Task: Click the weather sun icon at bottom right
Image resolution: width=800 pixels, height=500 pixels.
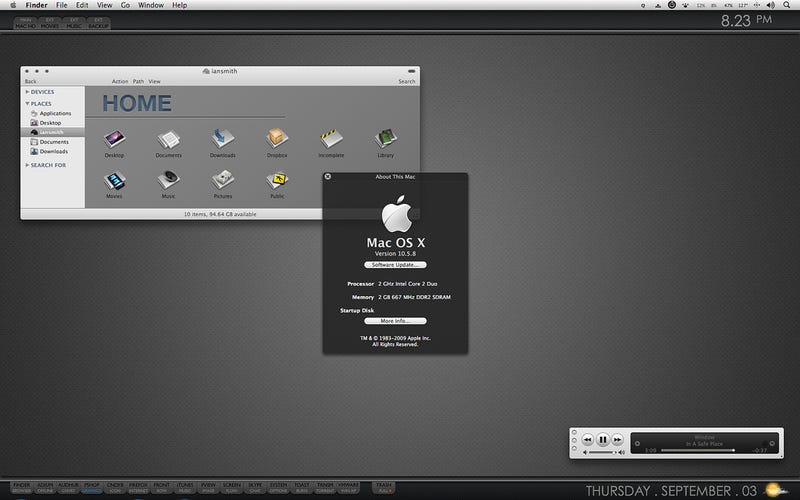Action: click(776, 490)
